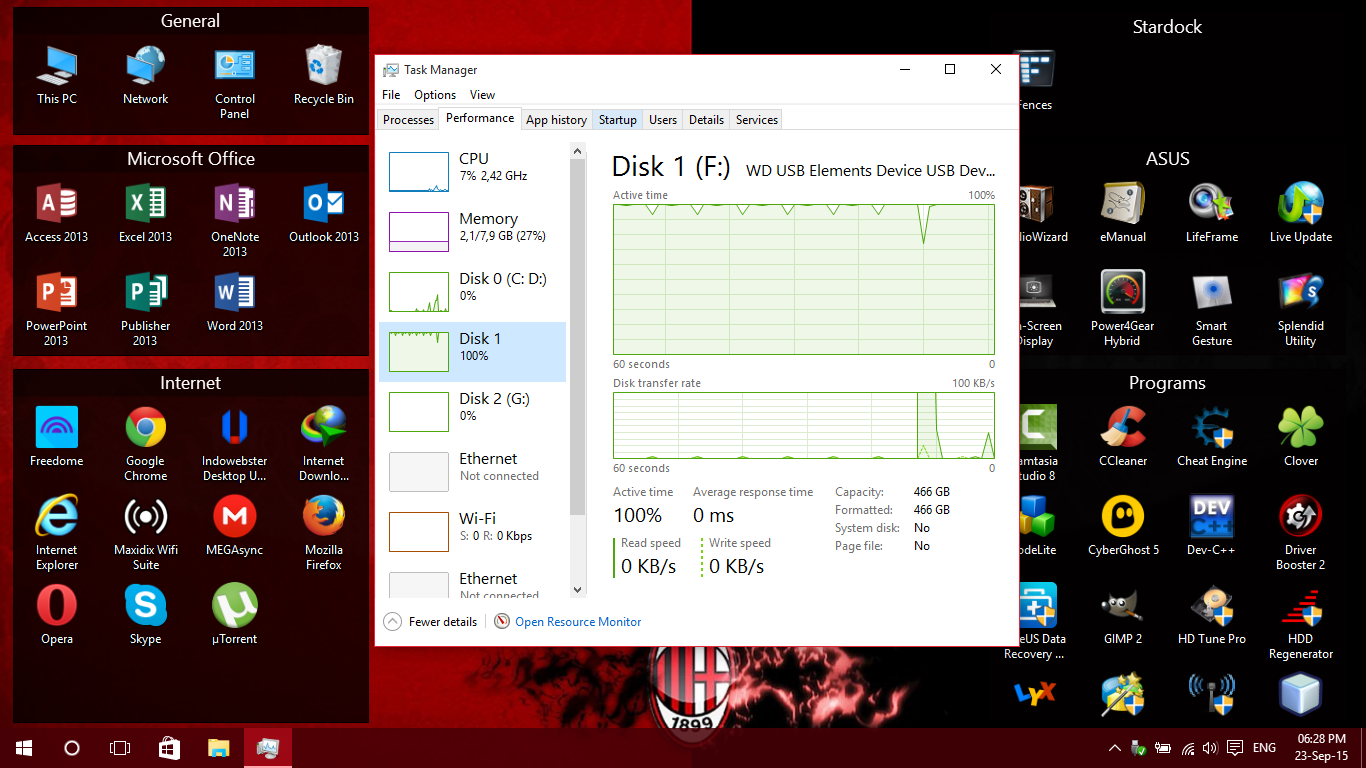Screen dimensions: 1366x768
Task: Click the Mozilla Firefox desktop icon
Action: coord(324,533)
